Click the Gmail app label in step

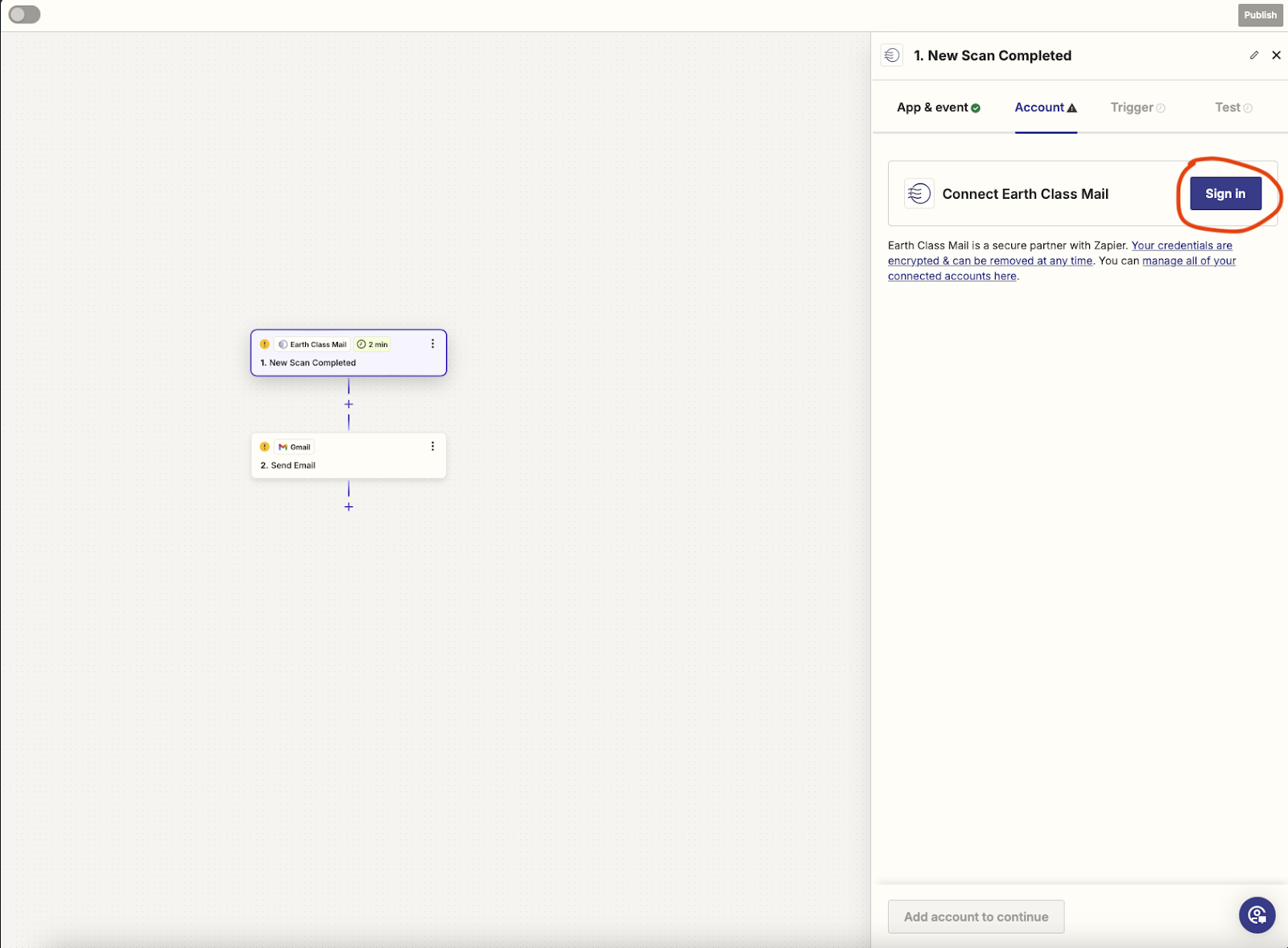[295, 447]
